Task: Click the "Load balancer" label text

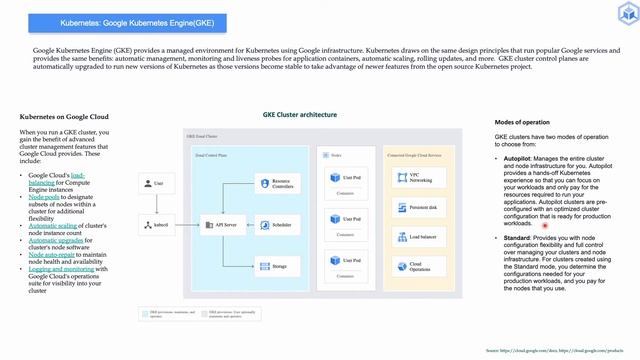Action: click(x=423, y=237)
